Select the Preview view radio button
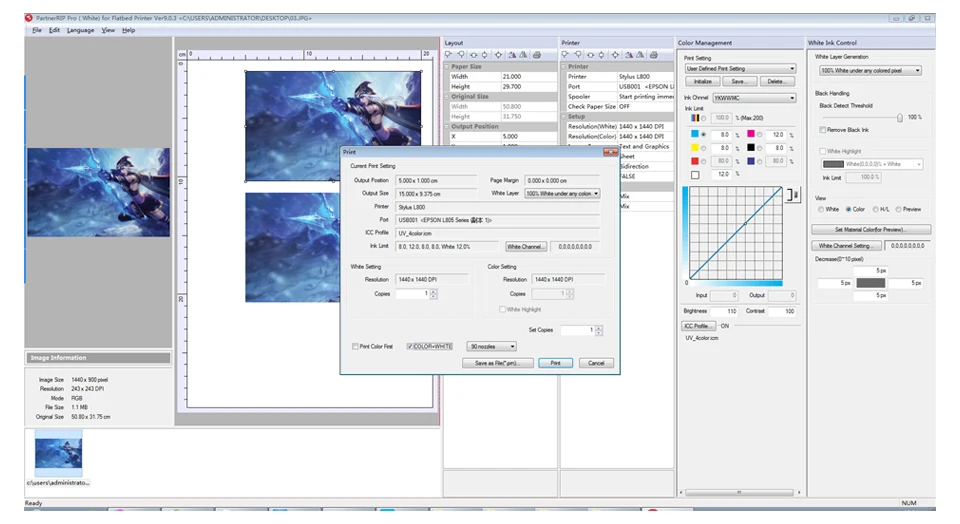The width and height of the screenshot is (960, 524). (898, 209)
